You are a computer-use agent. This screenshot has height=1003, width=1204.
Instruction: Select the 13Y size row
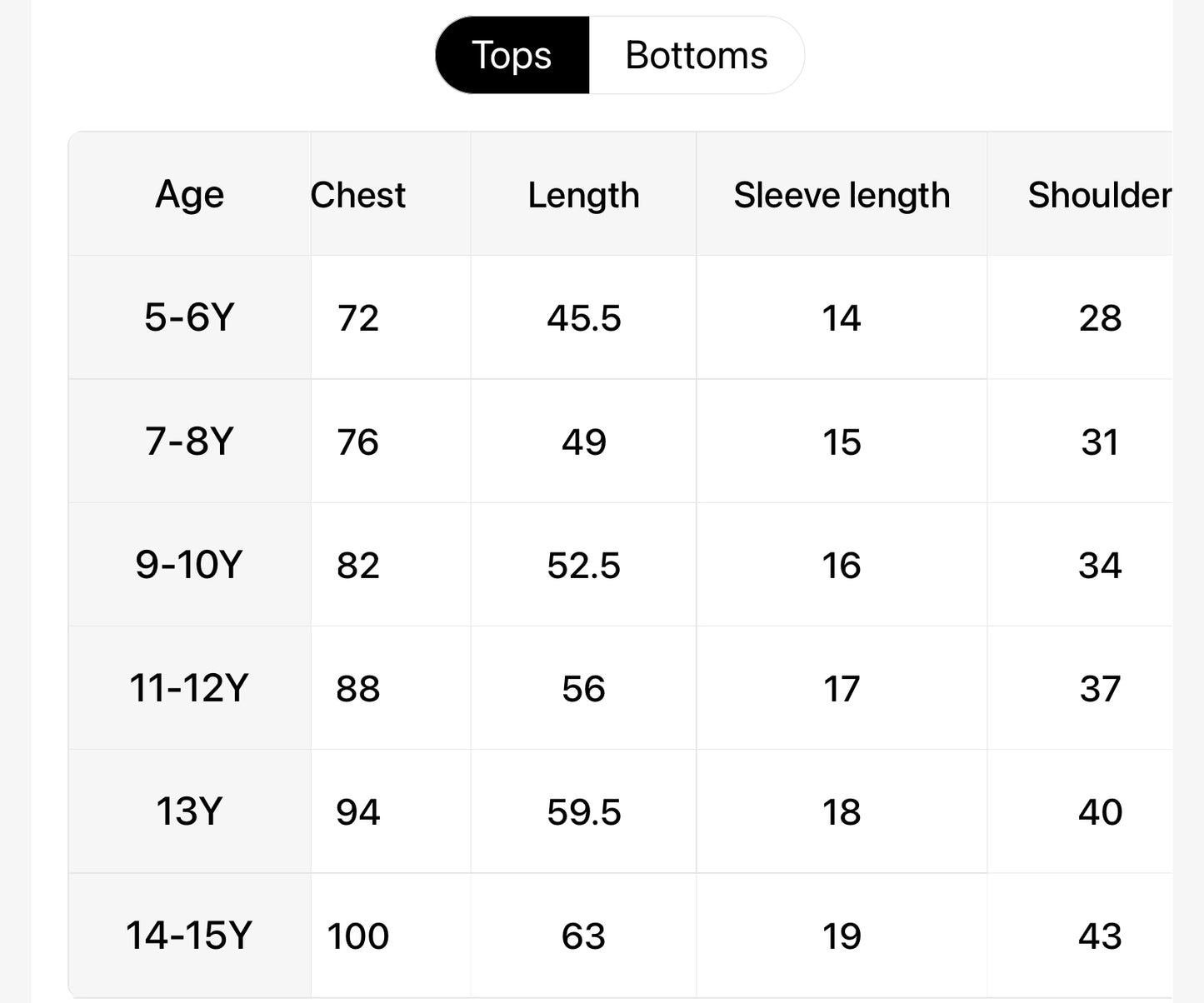(189, 811)
